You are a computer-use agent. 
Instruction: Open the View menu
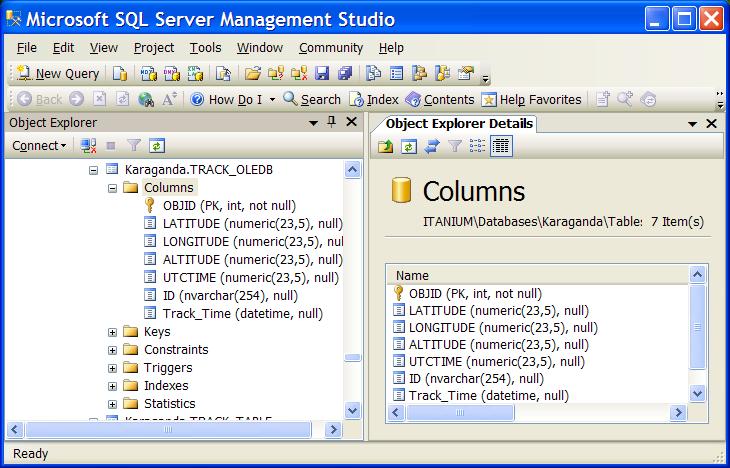[x=104, y=47]
